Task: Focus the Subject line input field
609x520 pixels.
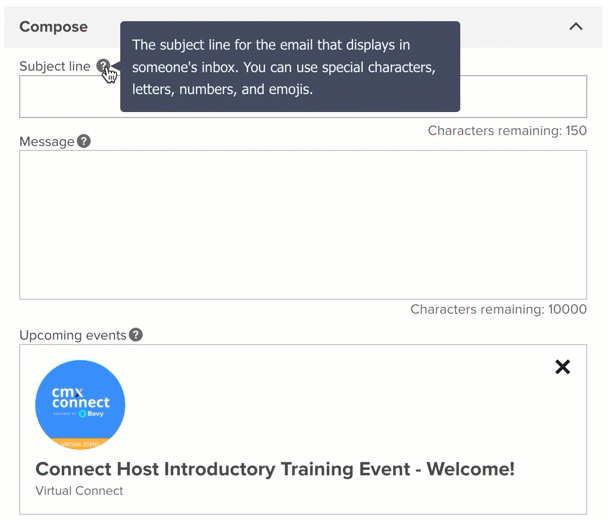Action: click(x=303, y=96)
